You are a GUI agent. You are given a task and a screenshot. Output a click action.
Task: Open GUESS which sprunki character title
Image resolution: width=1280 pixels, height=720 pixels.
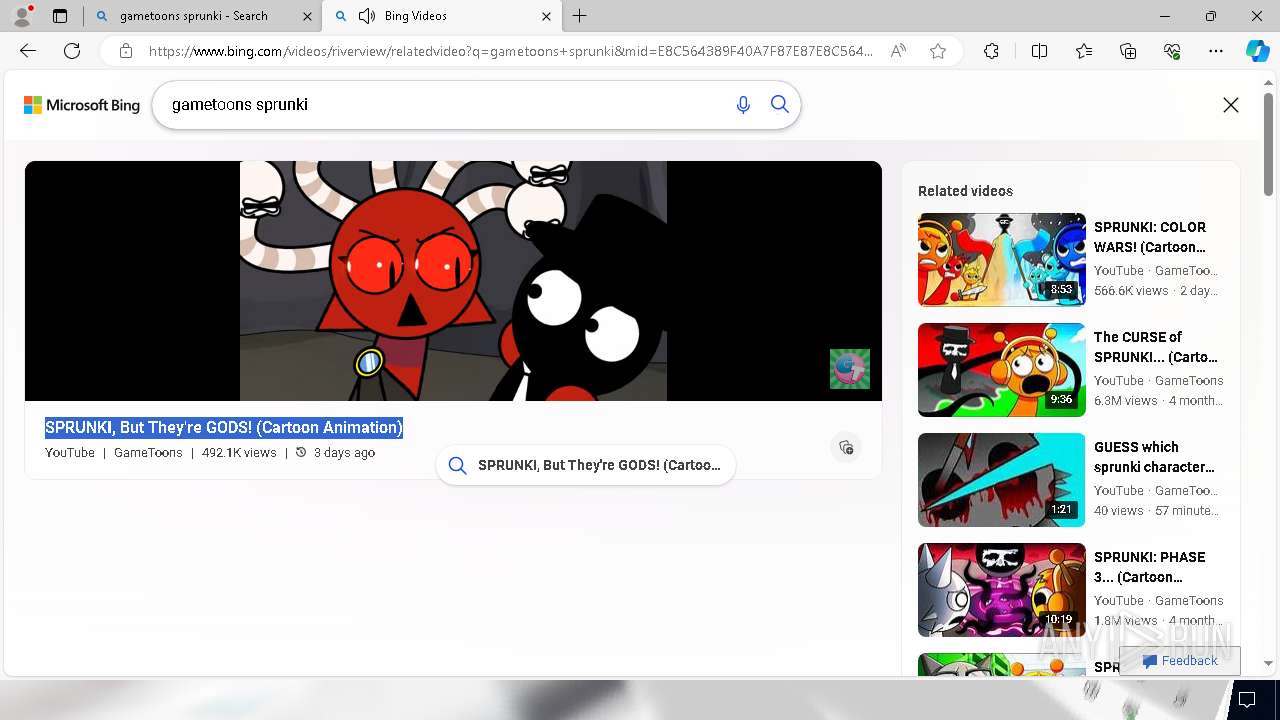point(1154,457)
